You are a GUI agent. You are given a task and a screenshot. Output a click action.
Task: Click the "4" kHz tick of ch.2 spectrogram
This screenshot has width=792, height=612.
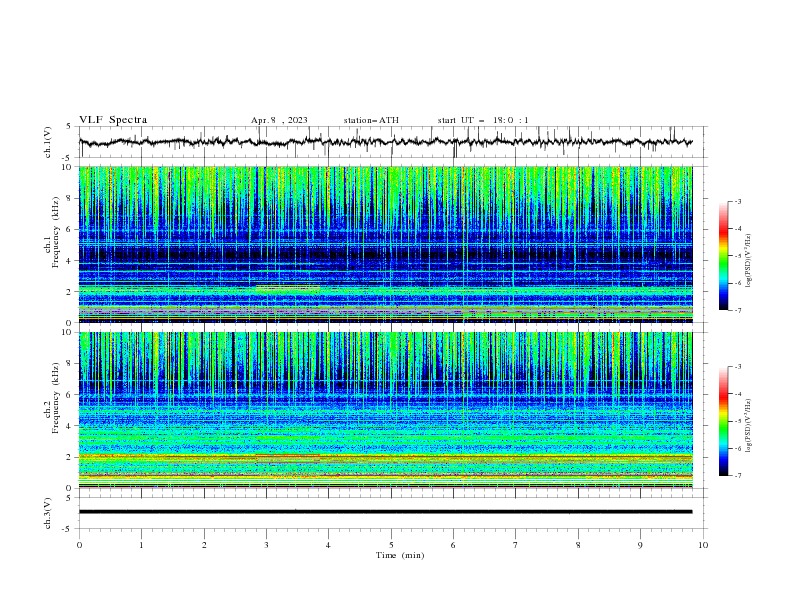coord(71,426)
